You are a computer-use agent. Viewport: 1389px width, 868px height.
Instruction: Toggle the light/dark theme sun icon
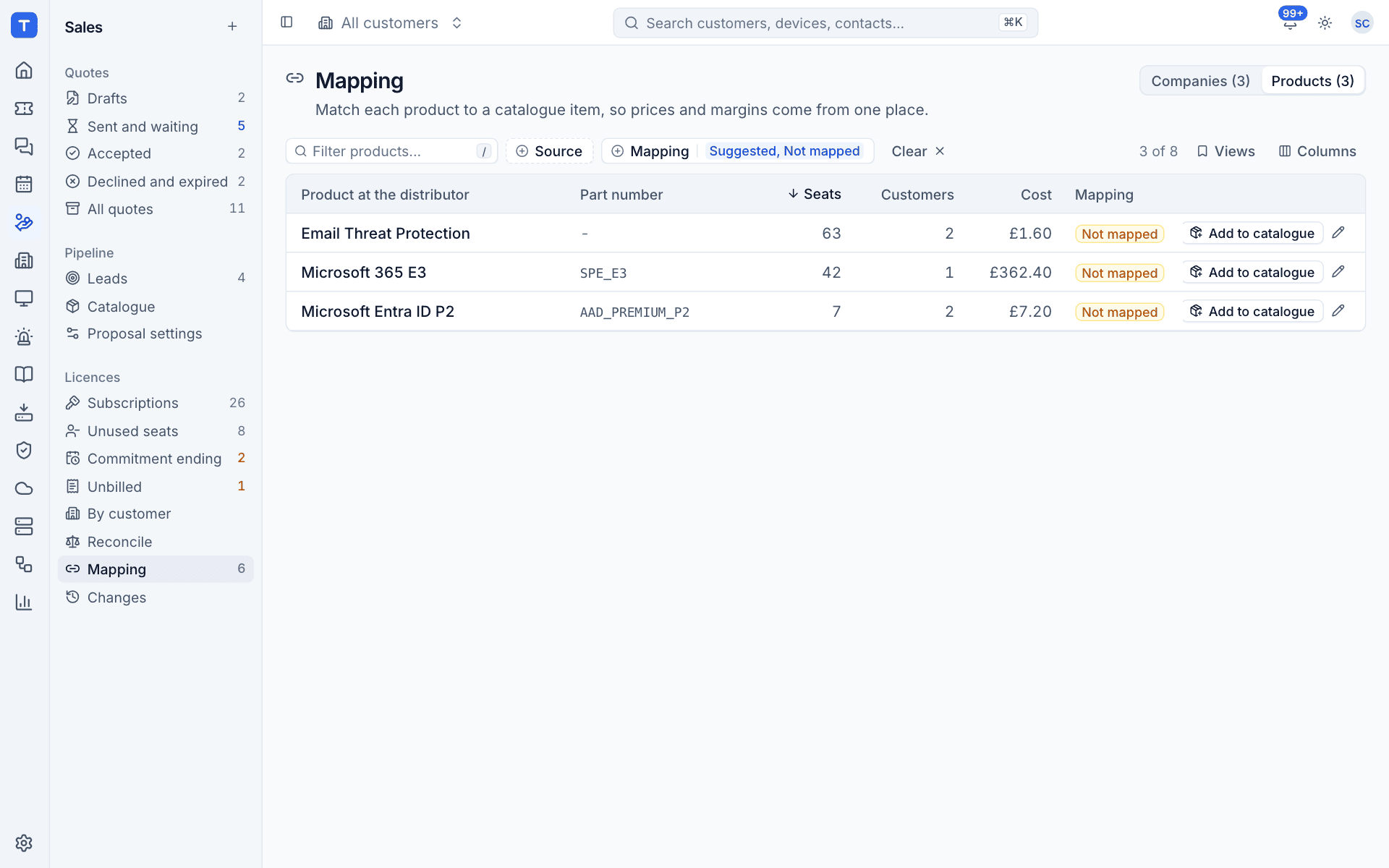[x=1325, y=23]
